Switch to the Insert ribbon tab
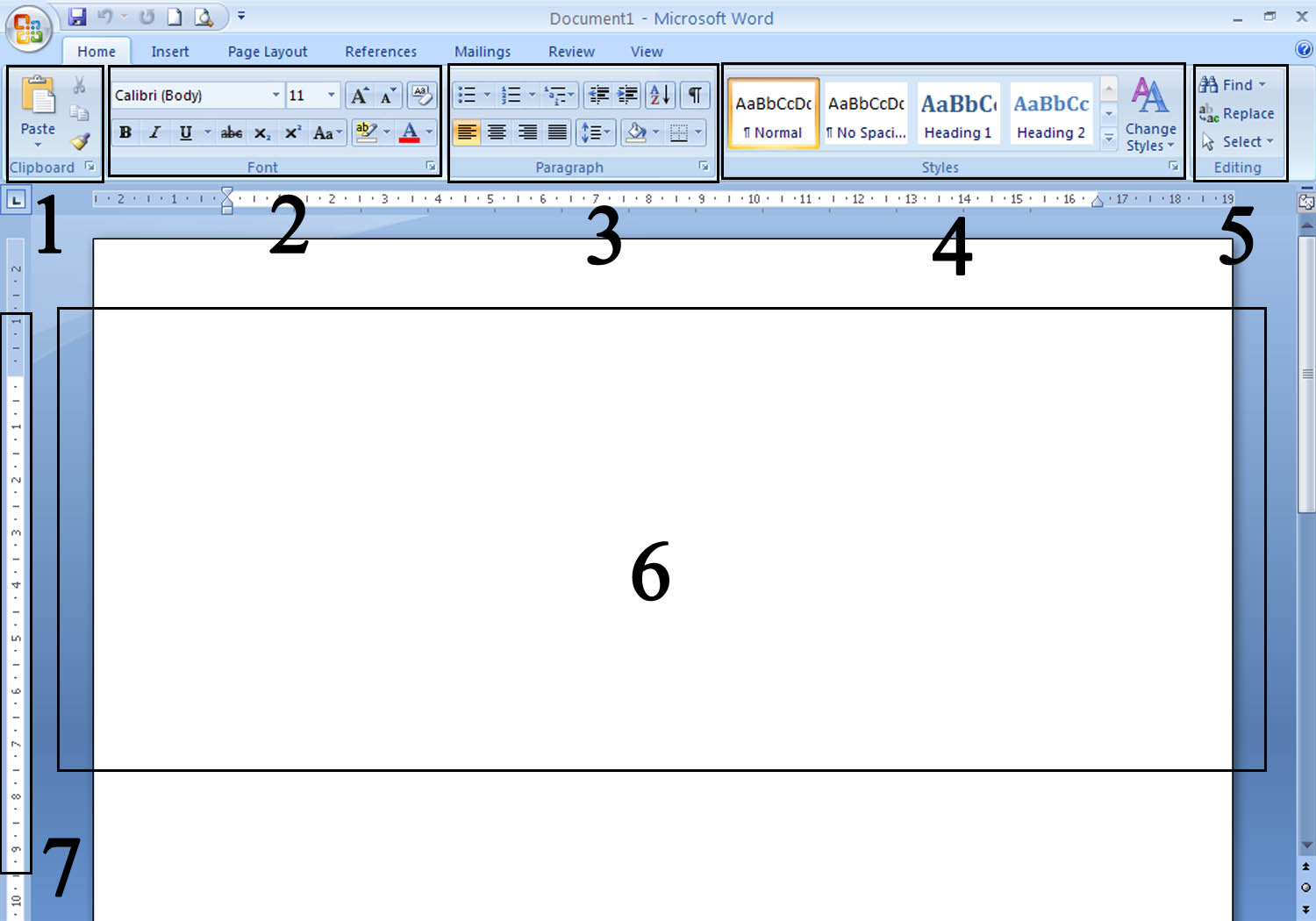This screenshot has width=1316, height=921. coord(169,51)
